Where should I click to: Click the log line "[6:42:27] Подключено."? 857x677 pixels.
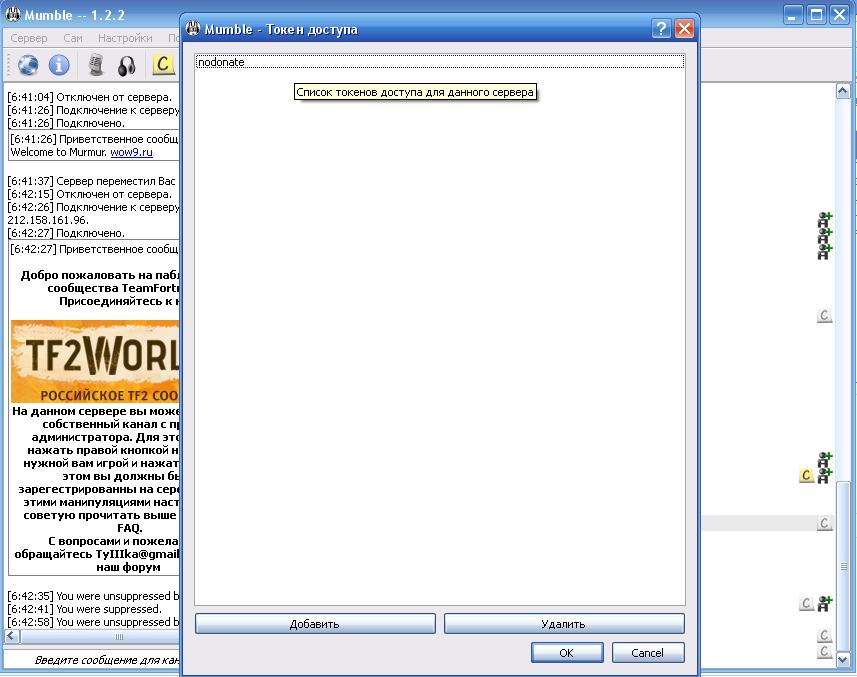click(66, 233)
